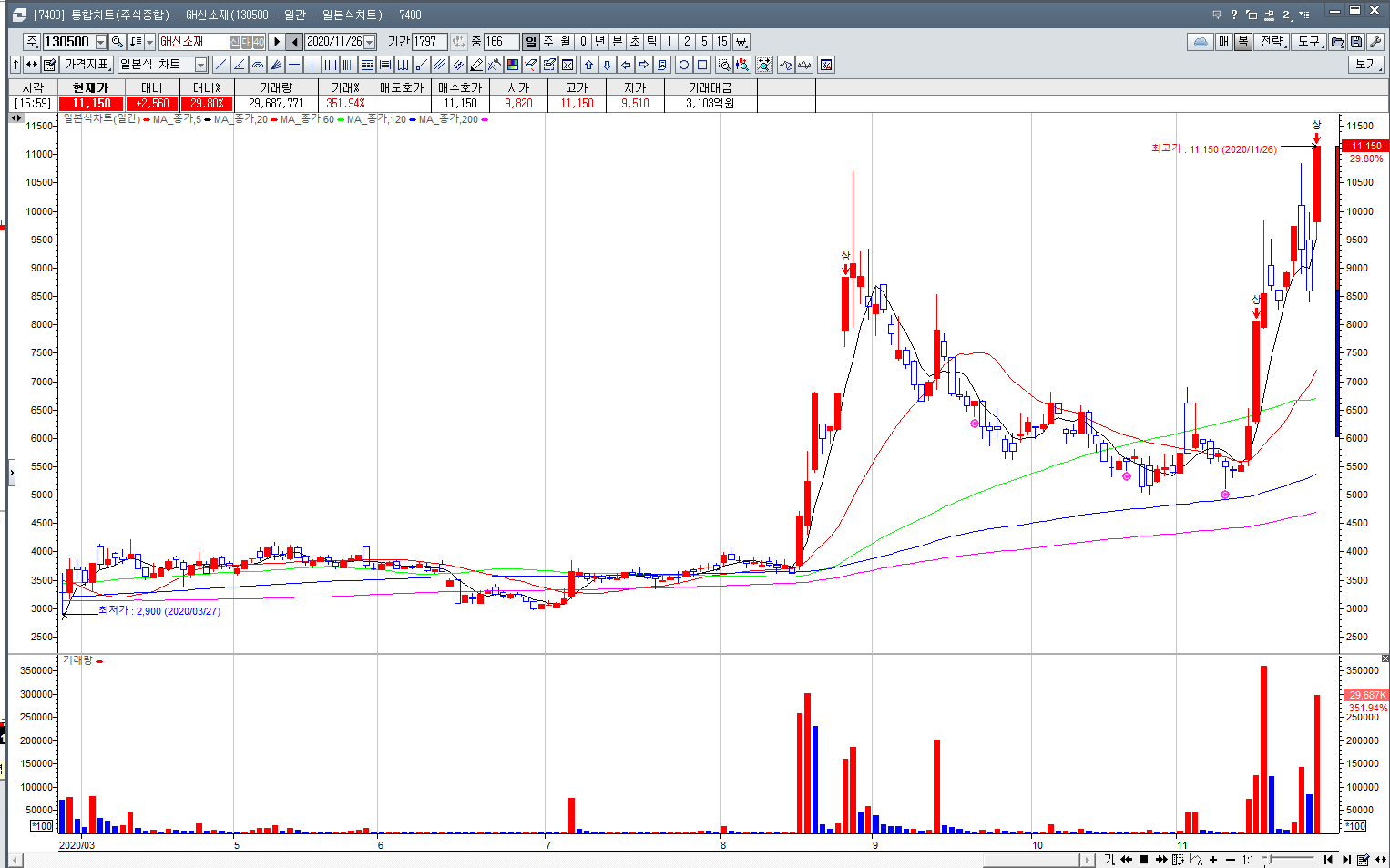The height and width of the screenshot is (868, 1390).
Task: Toggle the 15 interval button
Action: (721, 42)
